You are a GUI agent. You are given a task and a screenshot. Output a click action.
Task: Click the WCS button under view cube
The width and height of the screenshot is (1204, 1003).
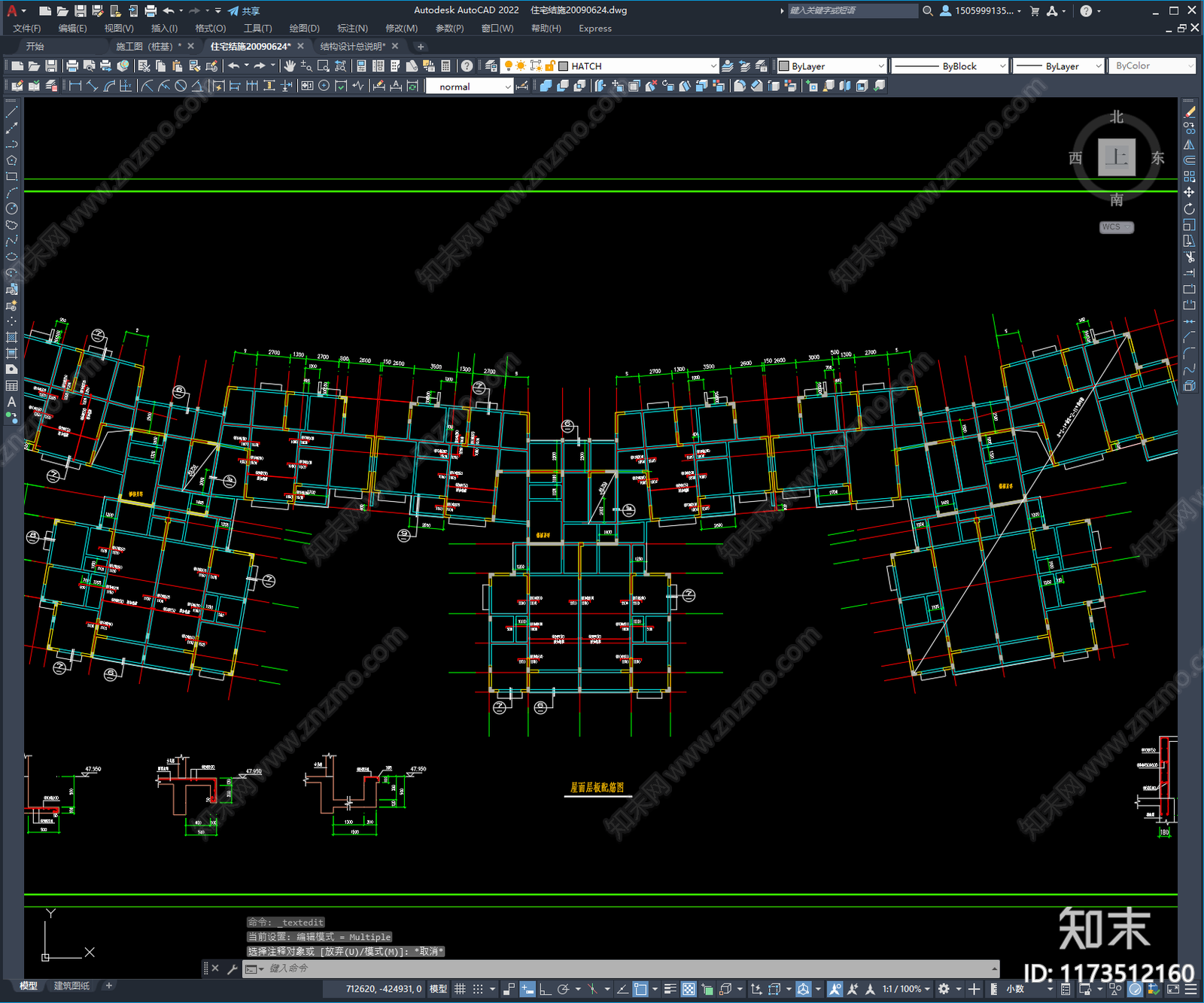click(1116, 227)
